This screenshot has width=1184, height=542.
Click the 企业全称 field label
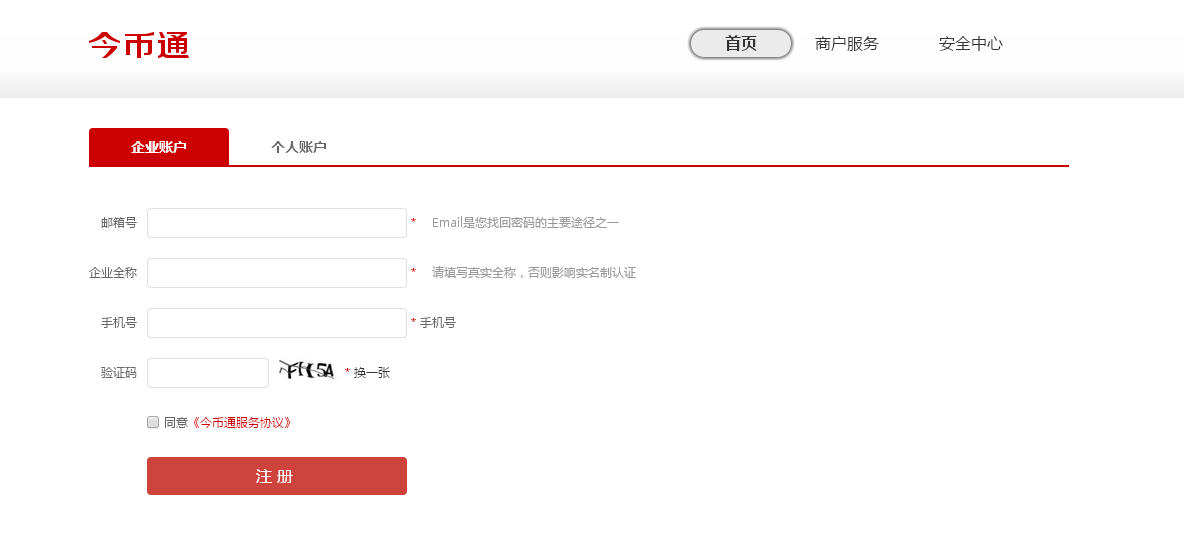(112, 273)
